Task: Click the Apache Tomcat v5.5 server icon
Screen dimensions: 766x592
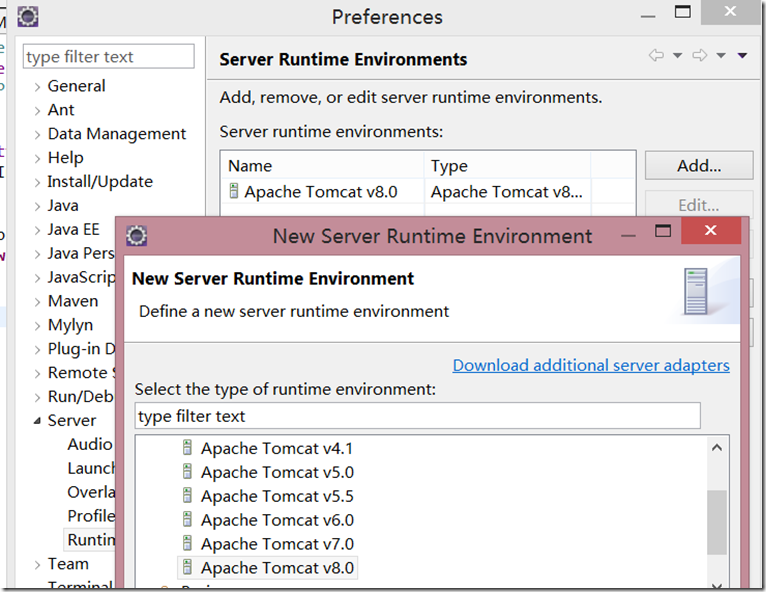Action: tap(187, 495)
